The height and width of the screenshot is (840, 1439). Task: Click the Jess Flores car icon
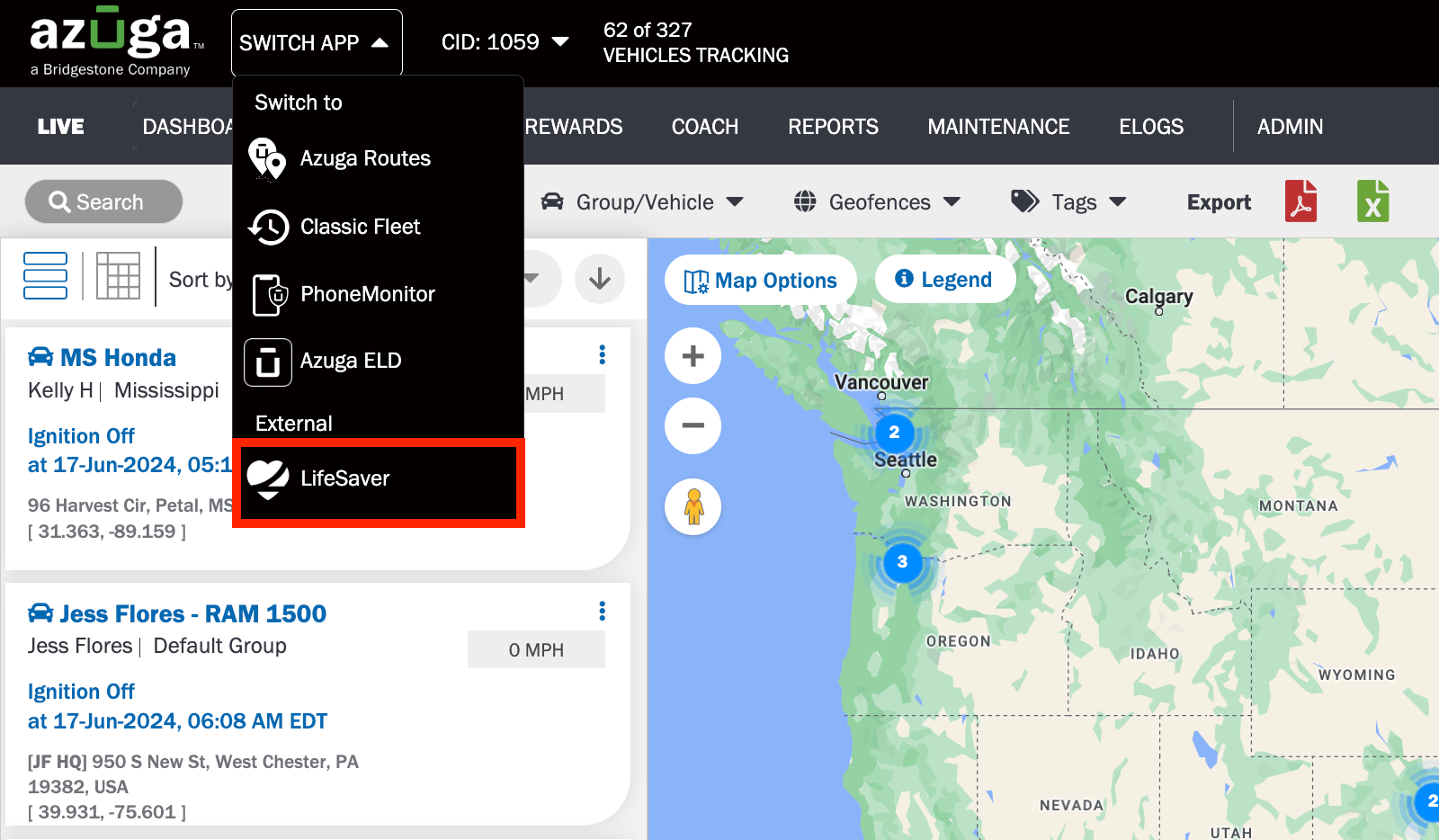coord(40,613)
